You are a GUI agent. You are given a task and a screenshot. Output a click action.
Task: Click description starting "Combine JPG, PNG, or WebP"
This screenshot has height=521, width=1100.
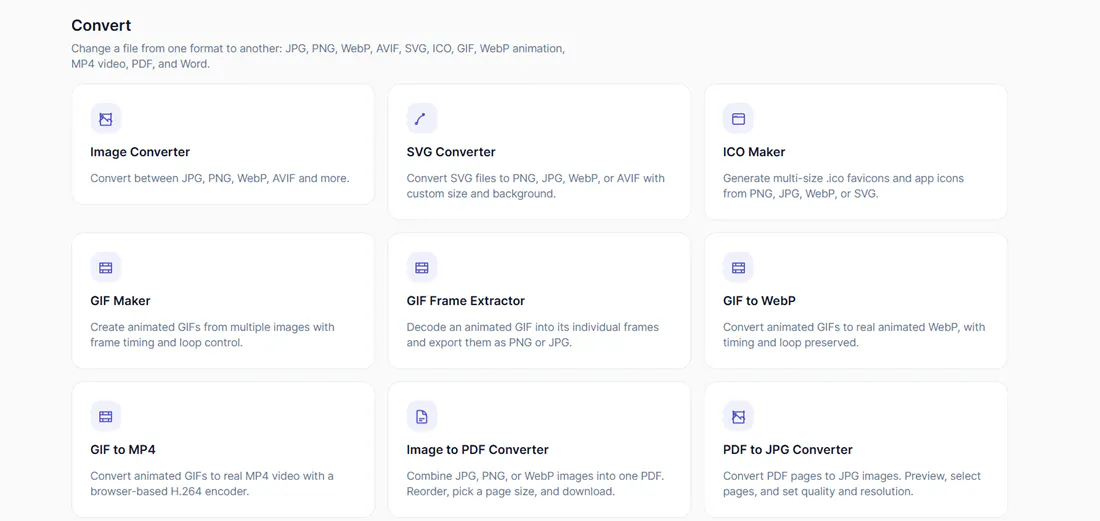click(535, 483)
